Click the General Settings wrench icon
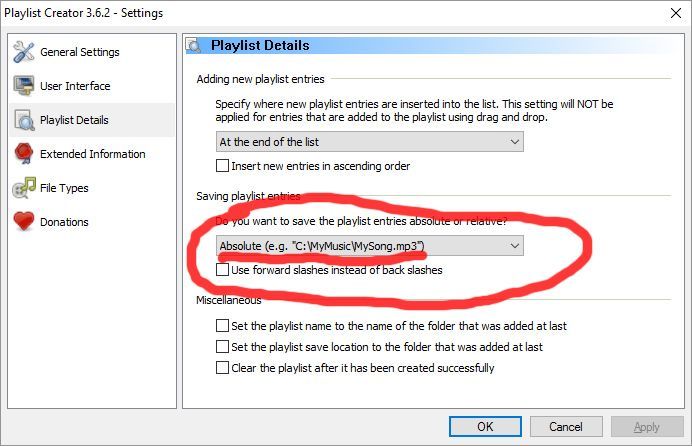 coord(24,52)
